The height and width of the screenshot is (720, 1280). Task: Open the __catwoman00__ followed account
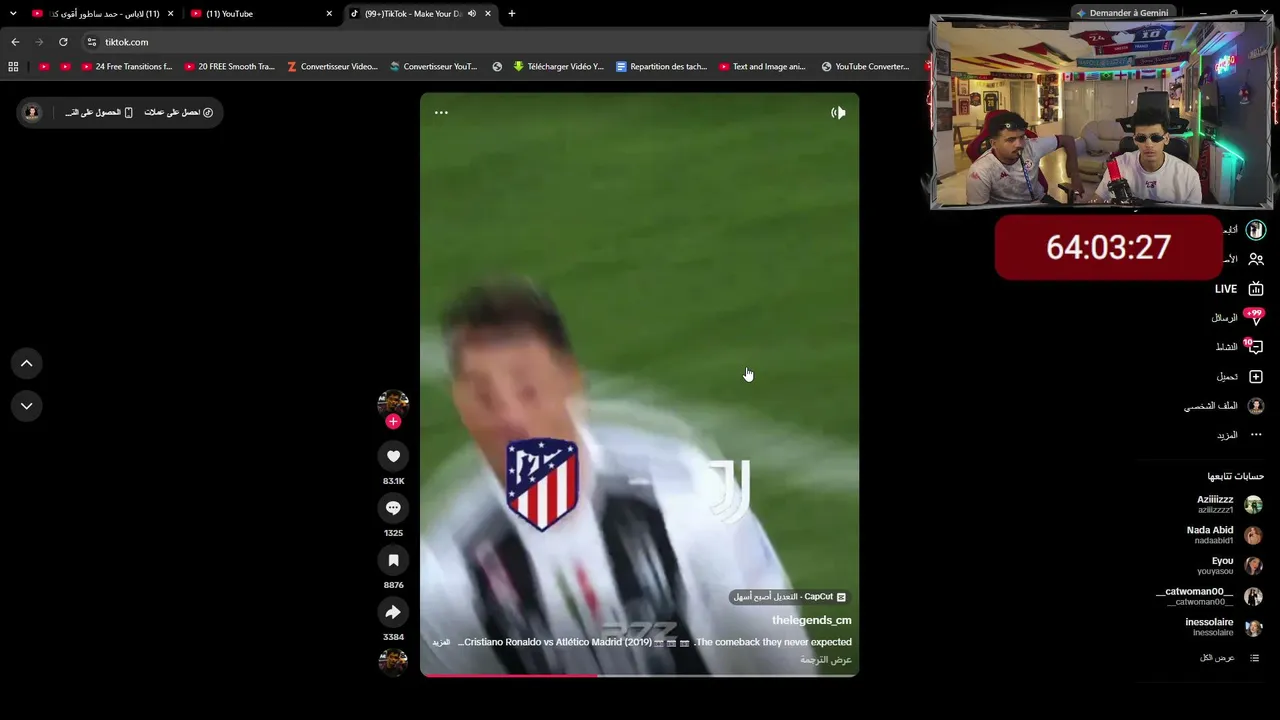pyautogui.click(x=1209, y=597)
